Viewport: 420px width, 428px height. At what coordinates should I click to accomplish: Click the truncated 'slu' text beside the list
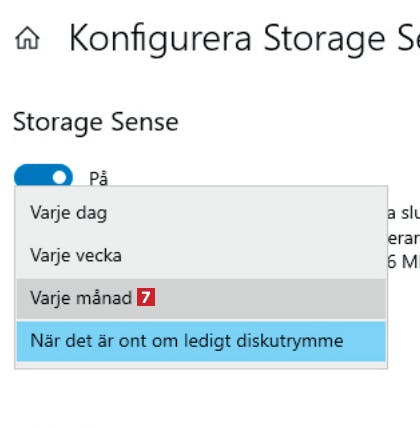[404, 213]
